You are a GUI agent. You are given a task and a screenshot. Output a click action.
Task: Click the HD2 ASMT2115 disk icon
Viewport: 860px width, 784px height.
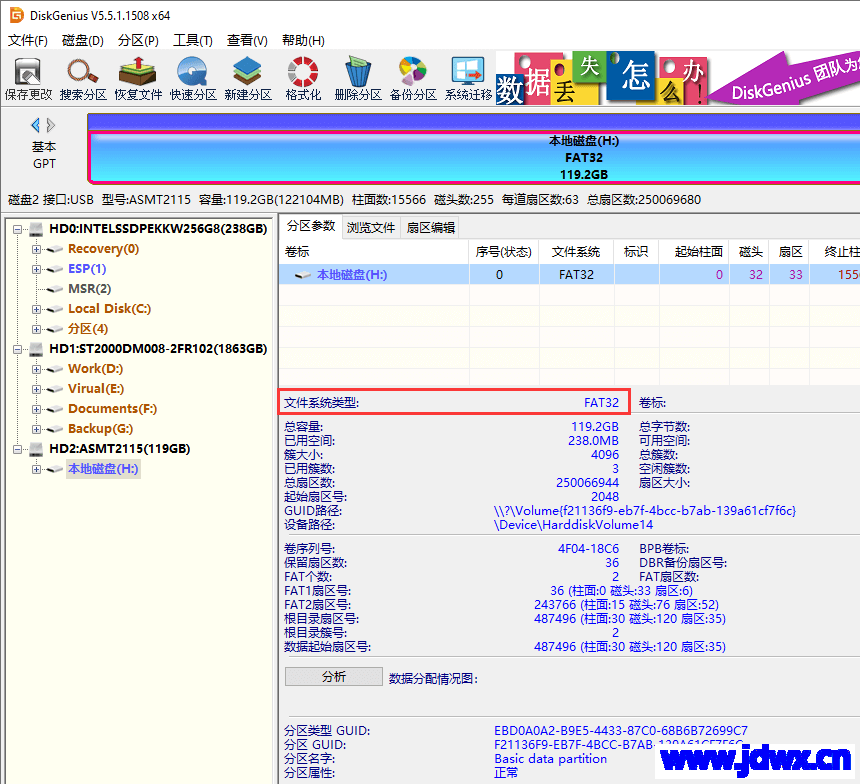tap(36, 449)
